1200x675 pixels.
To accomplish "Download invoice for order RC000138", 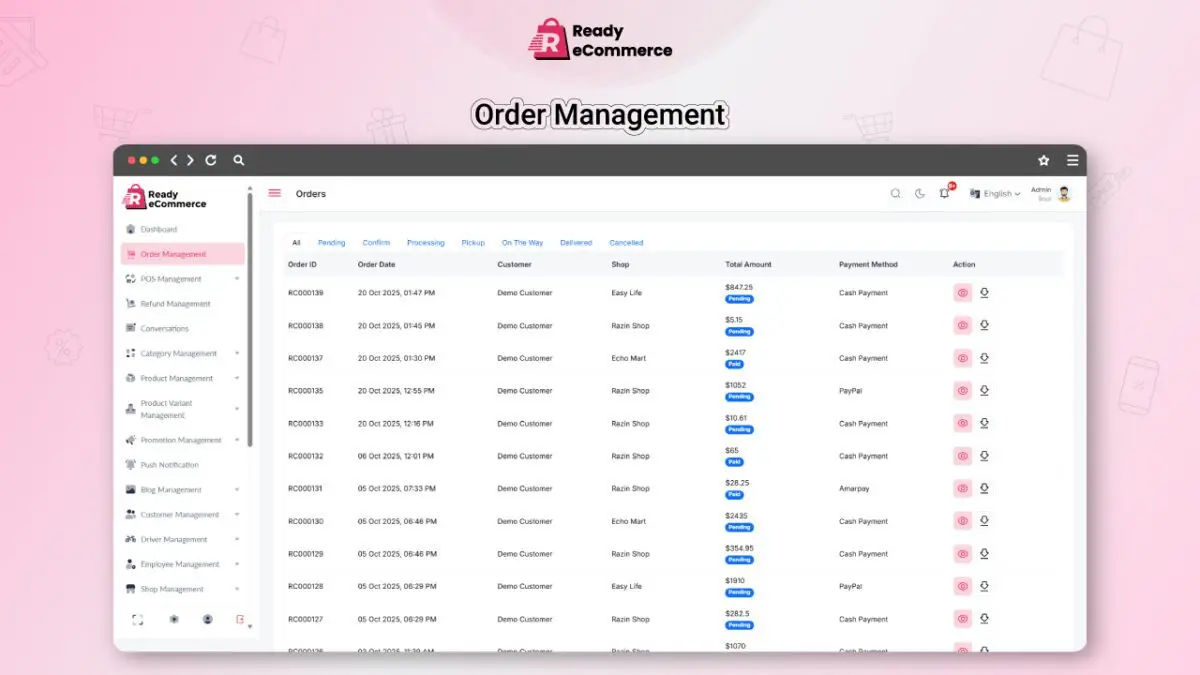I will click(984, 325).
